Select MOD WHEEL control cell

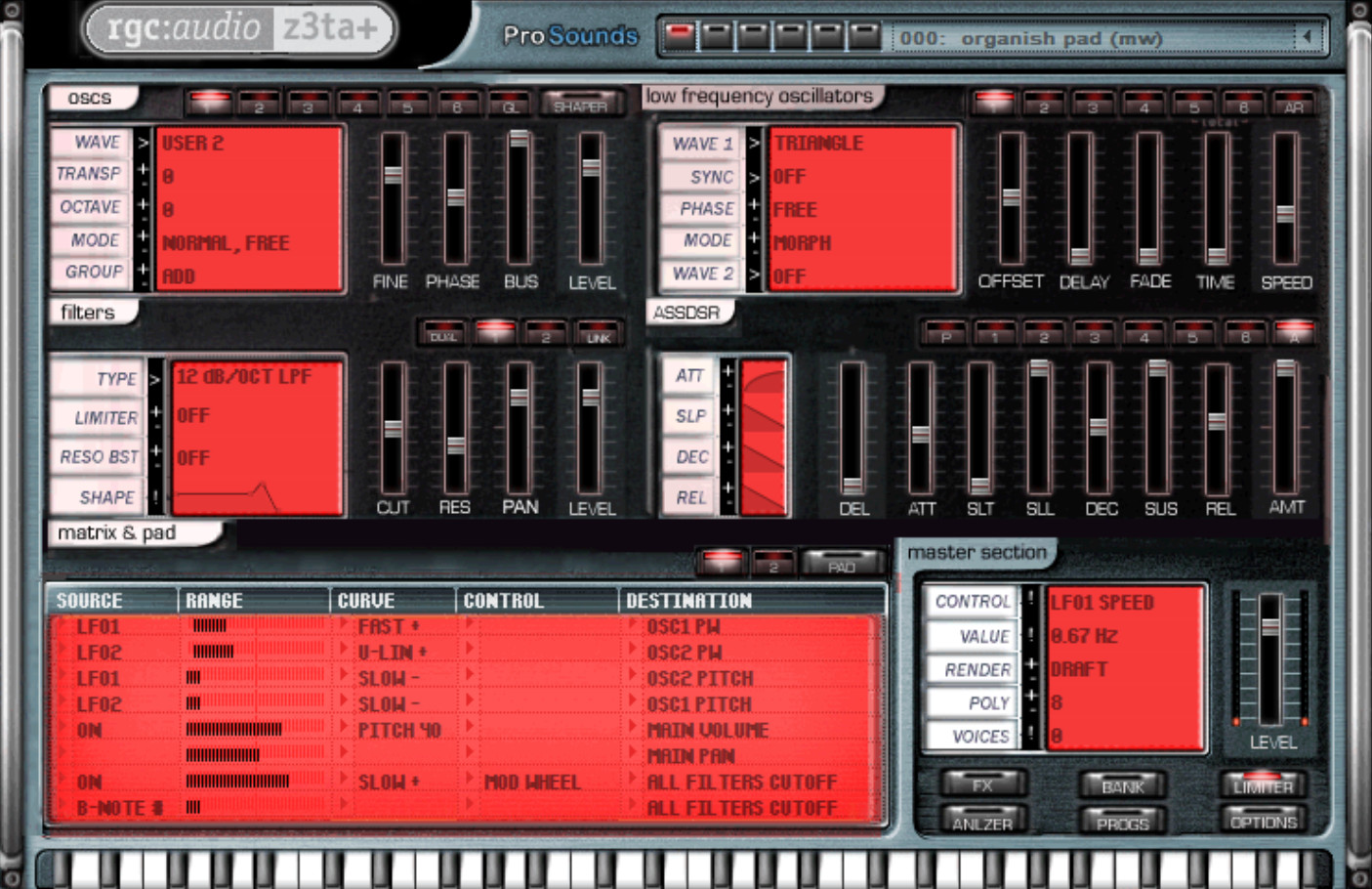pos(532,782)
